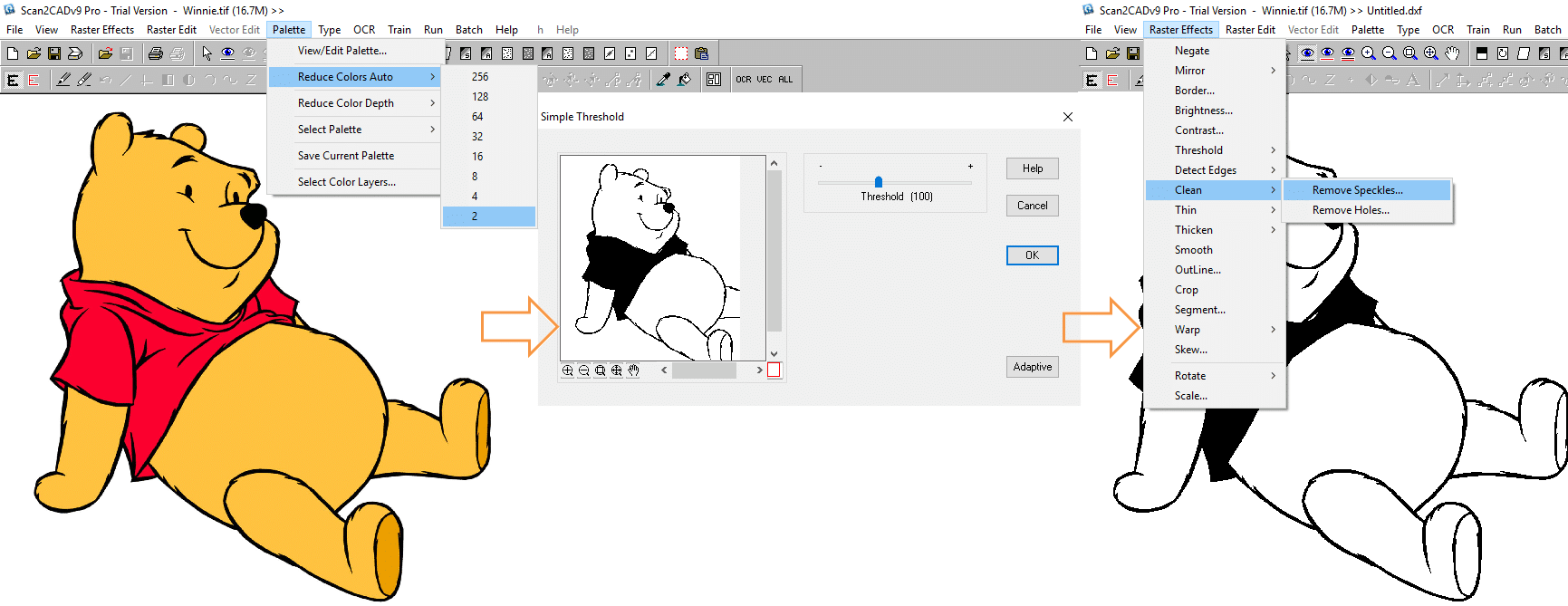Click Negate black-white icon in right toolbar
Screen dimensions: 1568x606
click(1482, 53)
